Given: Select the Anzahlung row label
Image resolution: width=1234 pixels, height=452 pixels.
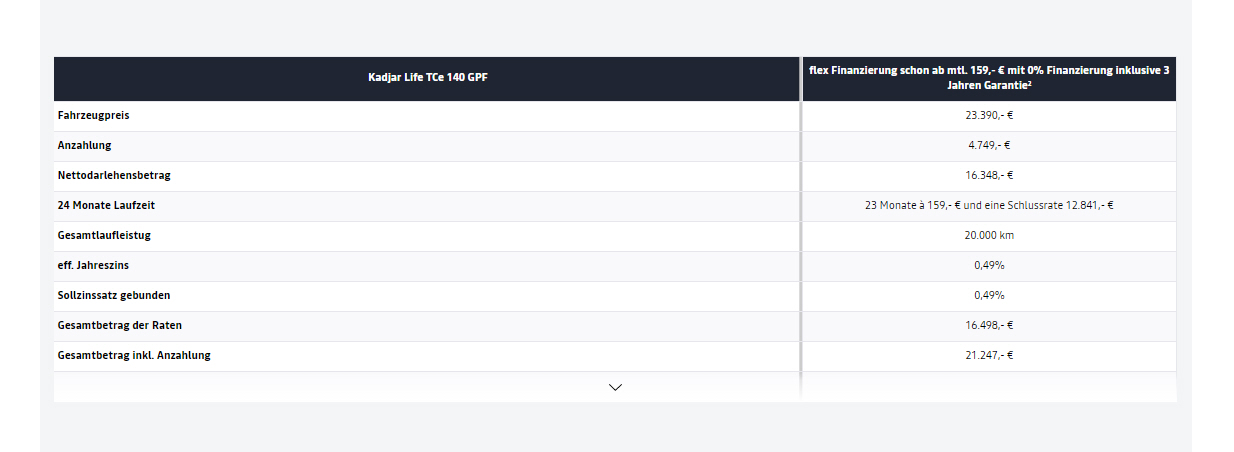Looking at the screenshot, I should pyautogui.click(x=85, y=146).
